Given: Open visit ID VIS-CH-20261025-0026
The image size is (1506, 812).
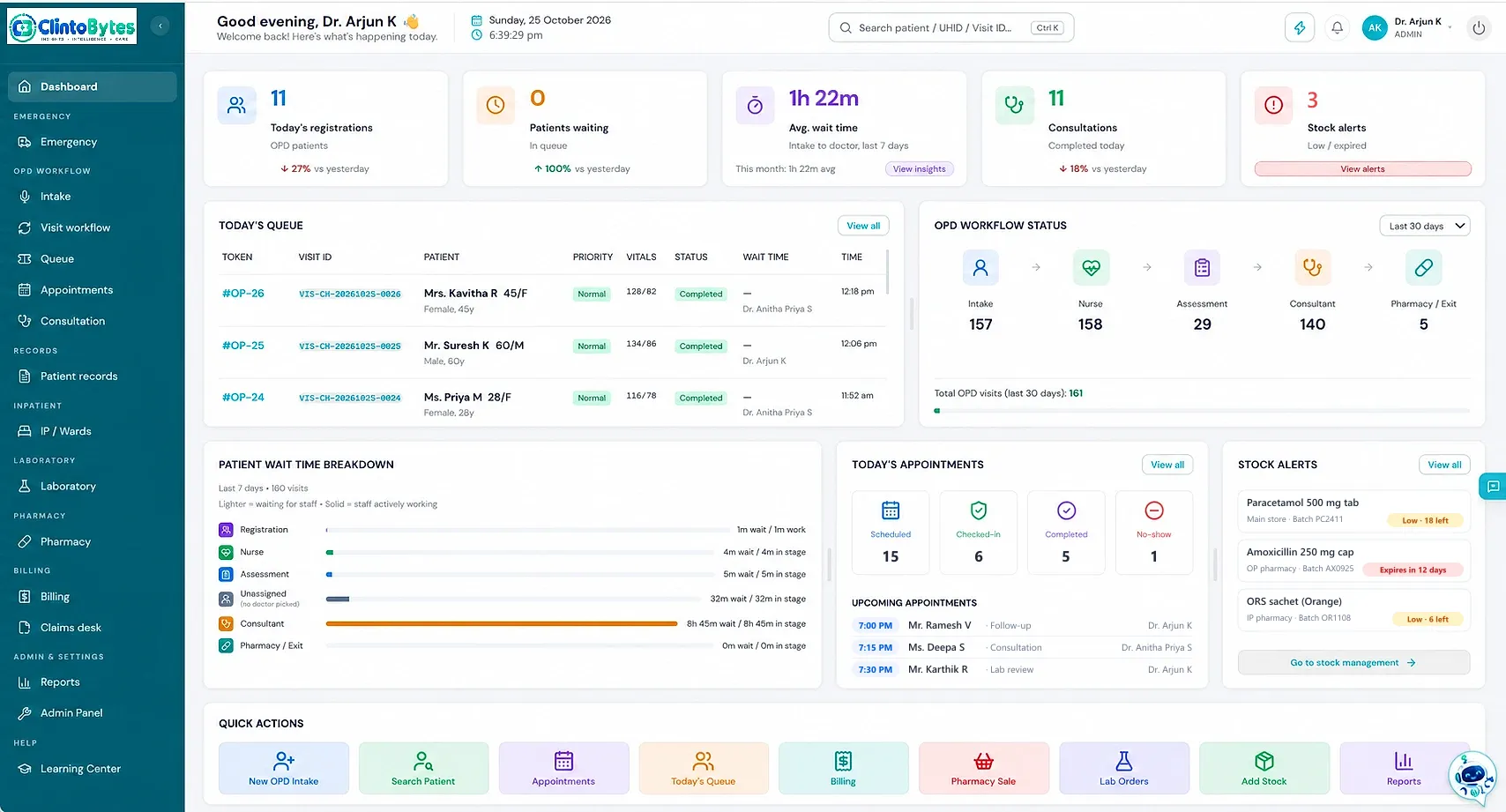Looking at the screenshot, I should 350,294.
